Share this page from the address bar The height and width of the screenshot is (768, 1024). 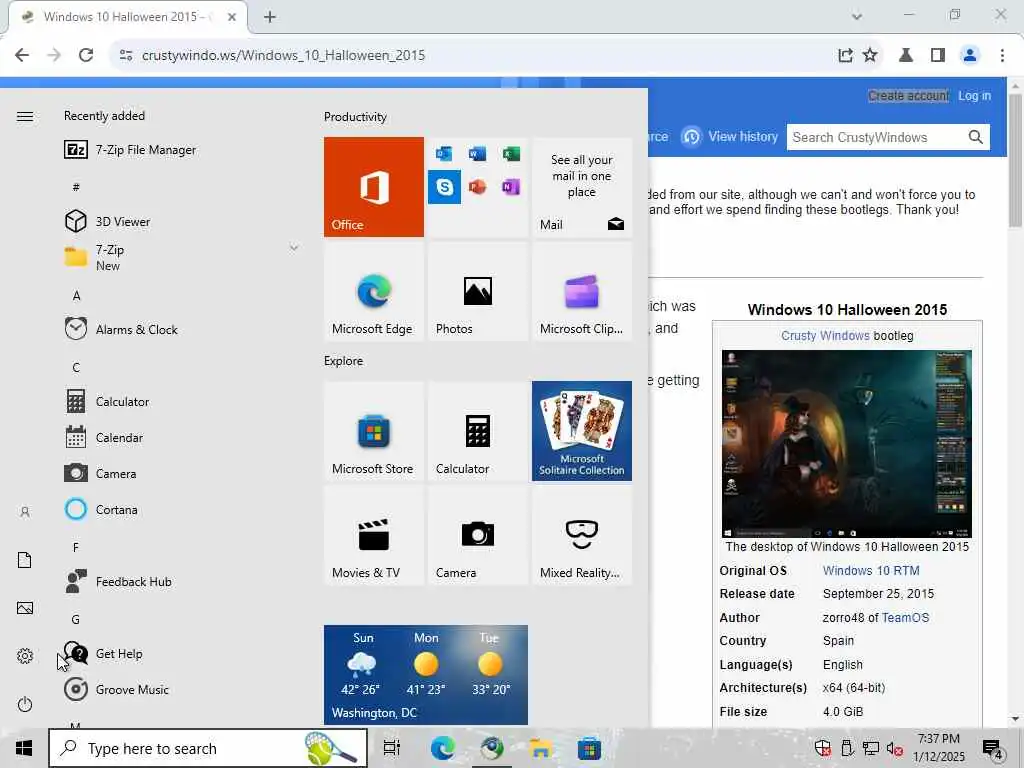click(845, 56)
